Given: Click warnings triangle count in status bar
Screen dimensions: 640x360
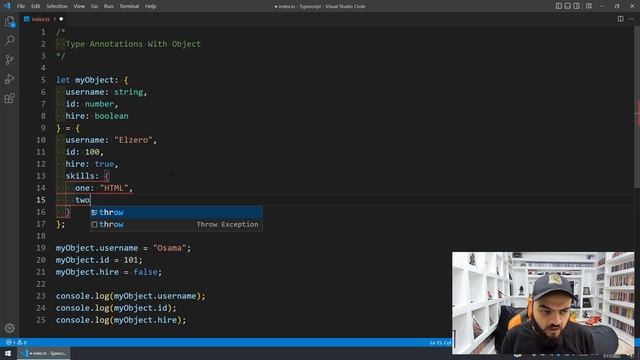Looking at the screenshot, I should 22,342.
